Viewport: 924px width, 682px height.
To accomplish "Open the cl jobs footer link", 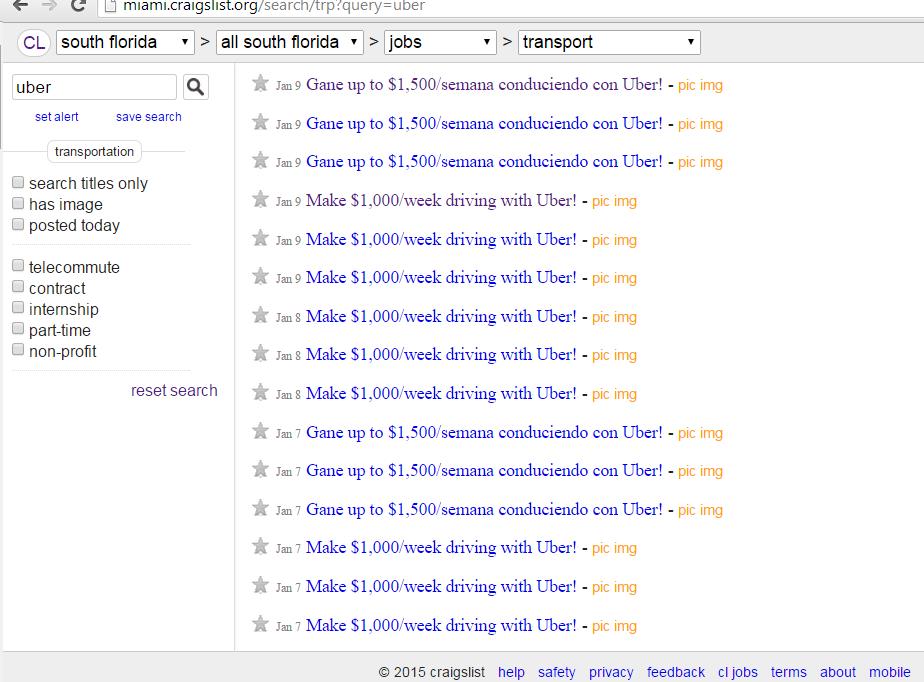I will tap(737, 672).
